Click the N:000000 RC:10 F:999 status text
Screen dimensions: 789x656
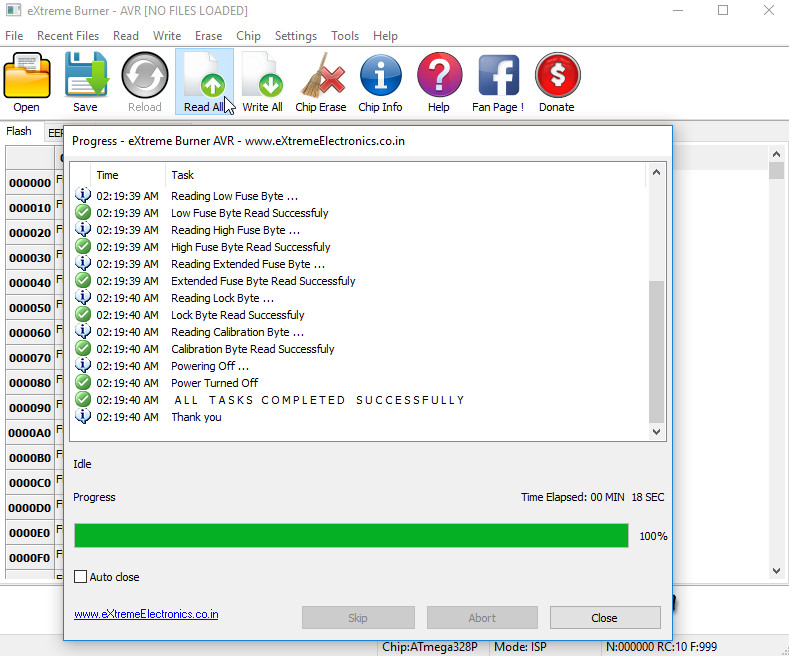coord(661,646)
